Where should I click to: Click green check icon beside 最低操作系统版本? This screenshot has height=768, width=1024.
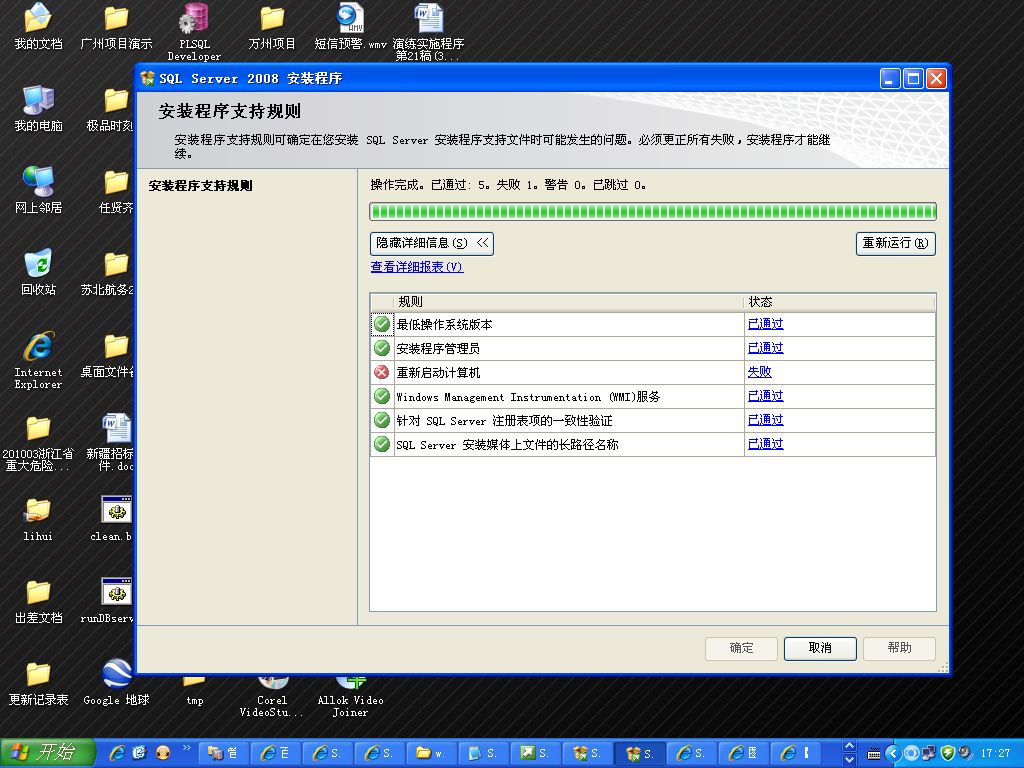click(x=382, y=324)
